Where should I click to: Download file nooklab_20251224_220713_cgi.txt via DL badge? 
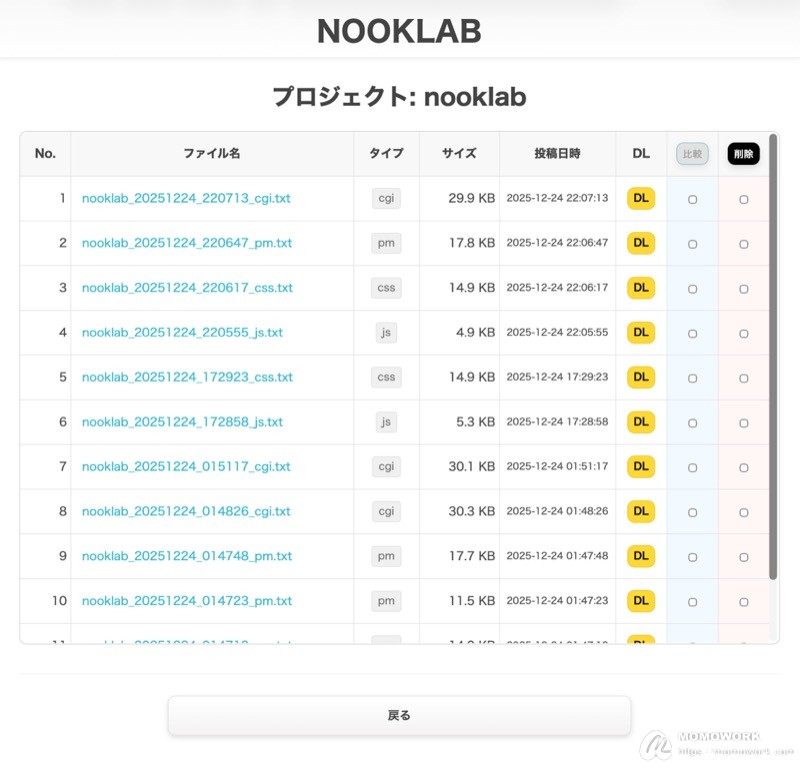641,199
